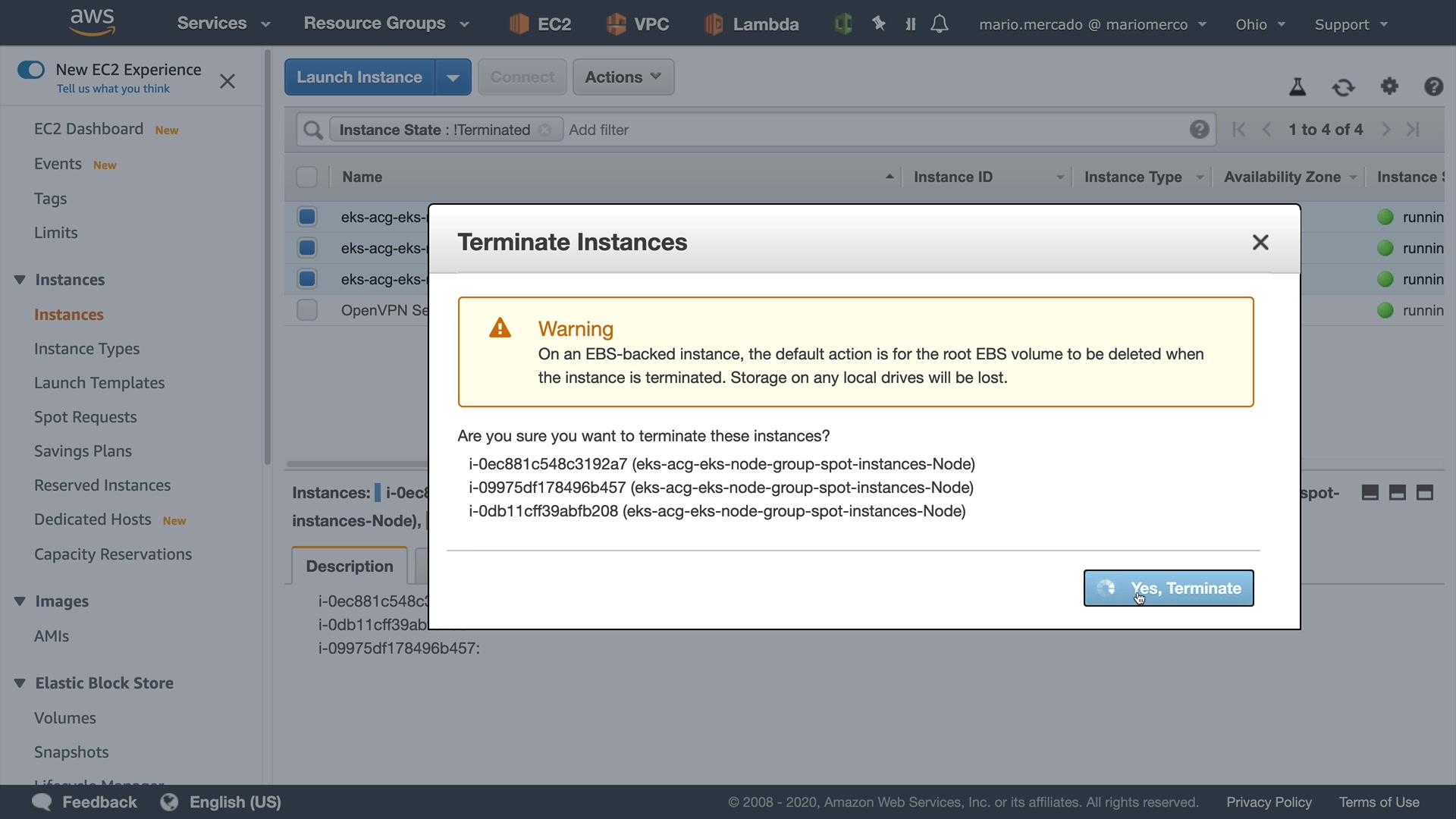Toggle the New EC2 Experience switch

click(31, 70)
